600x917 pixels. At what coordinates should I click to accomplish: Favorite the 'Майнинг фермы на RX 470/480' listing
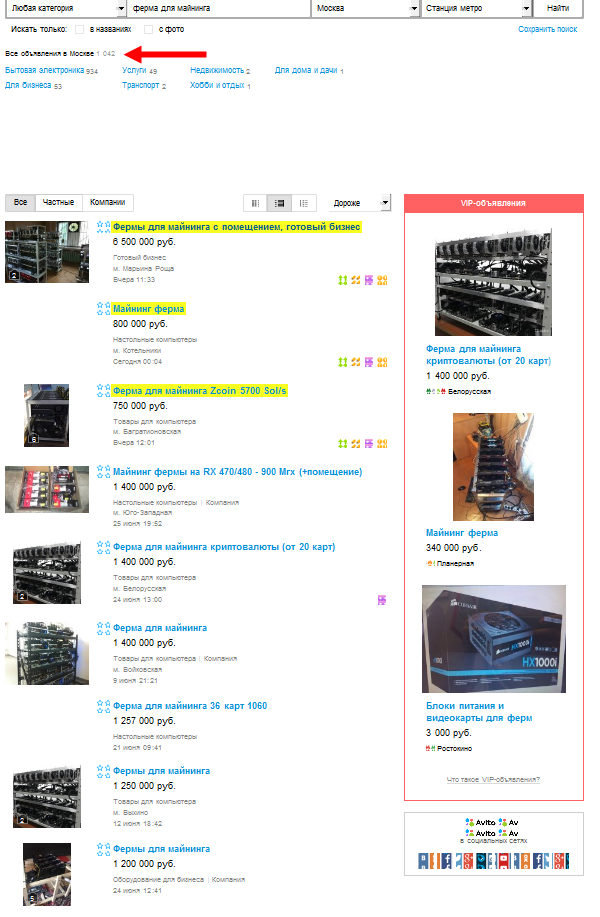pyautogui.click(x=103, y=471)
